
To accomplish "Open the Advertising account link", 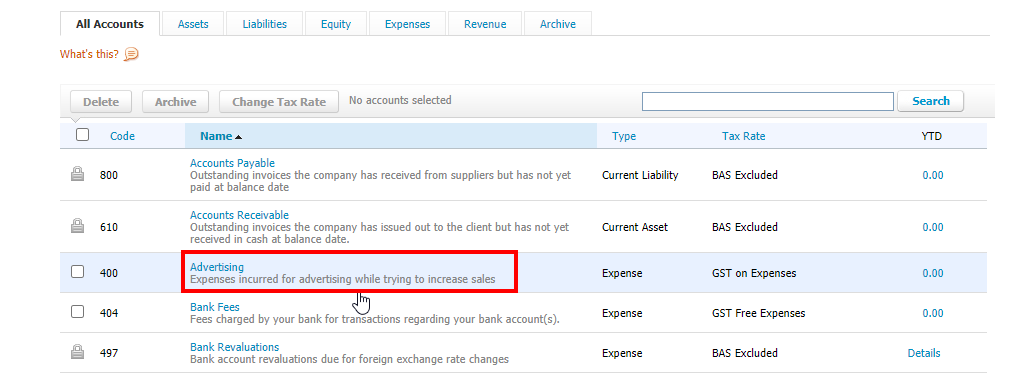I will tap(217, 267).
